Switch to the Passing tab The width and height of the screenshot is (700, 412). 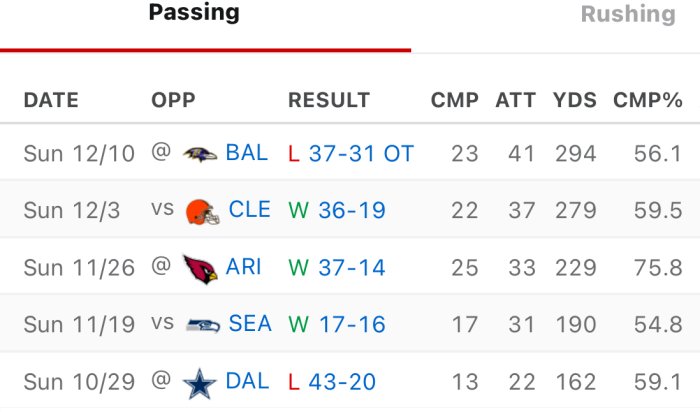(x=194, y=13)
